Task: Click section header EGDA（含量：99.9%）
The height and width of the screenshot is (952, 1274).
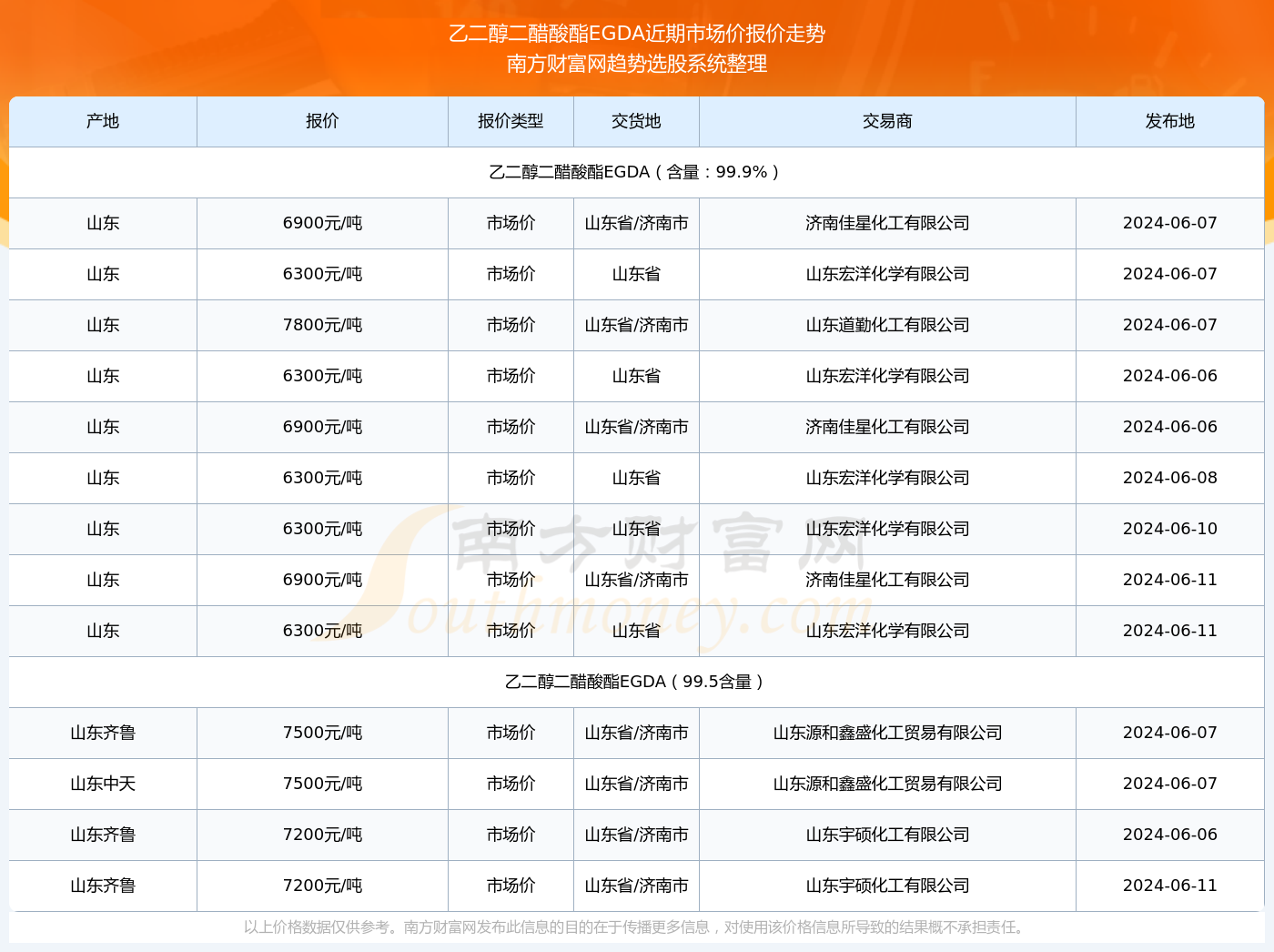Action: (x=637, y=172)
